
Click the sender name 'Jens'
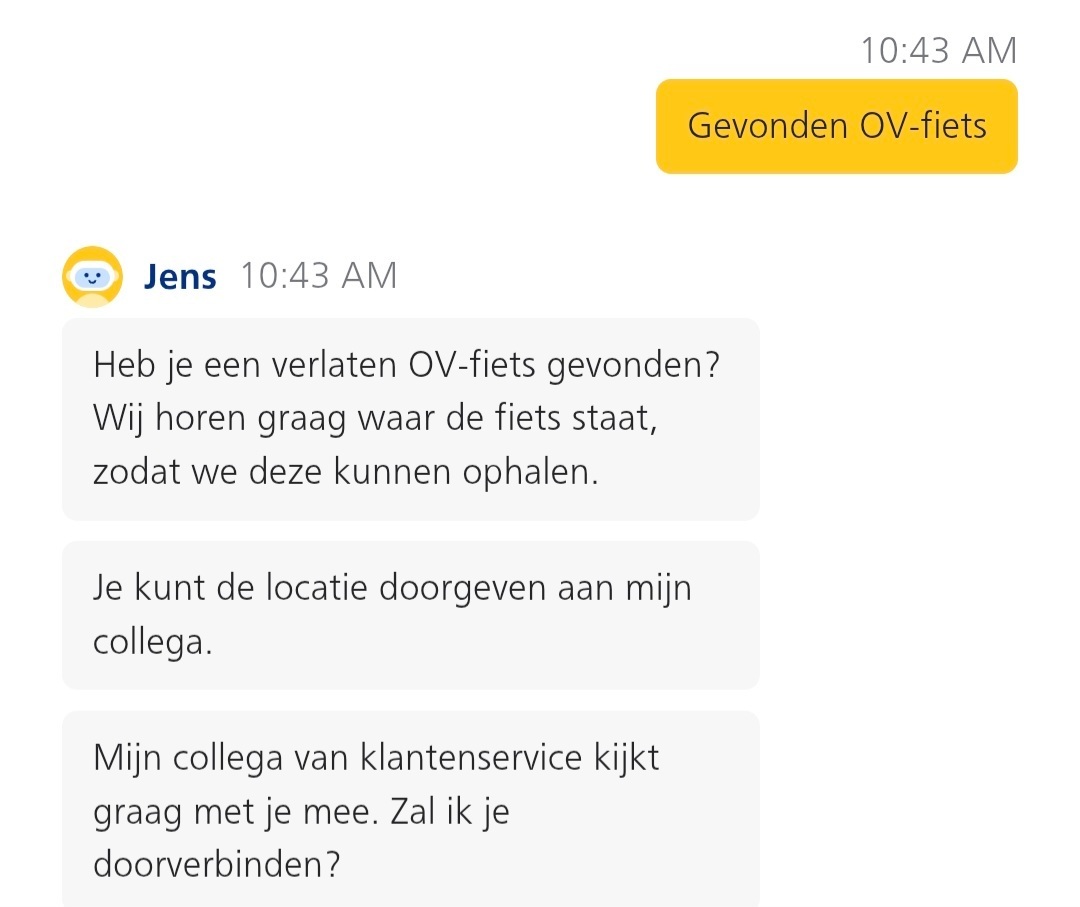[180, 277]
